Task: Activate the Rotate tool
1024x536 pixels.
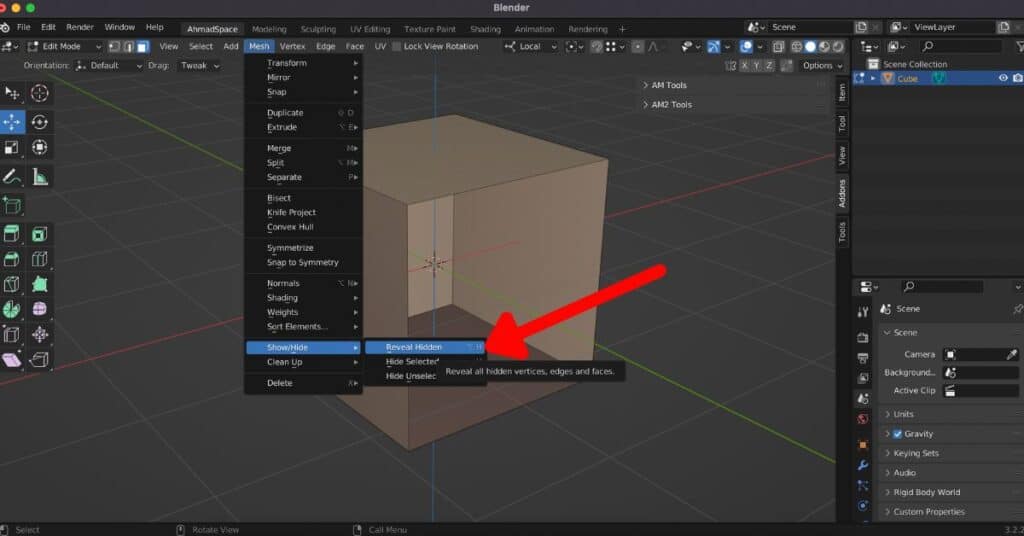Action: click(x=40, y=122)
